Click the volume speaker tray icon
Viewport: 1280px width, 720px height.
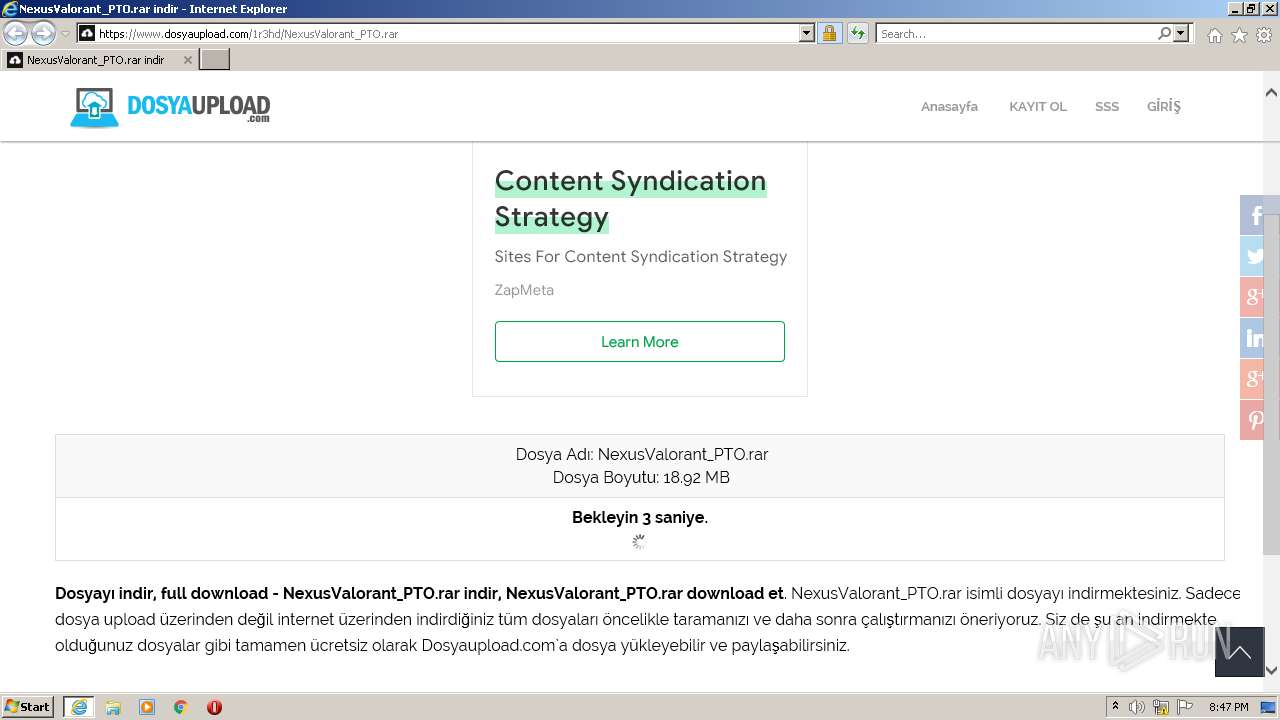point(1137,707)
